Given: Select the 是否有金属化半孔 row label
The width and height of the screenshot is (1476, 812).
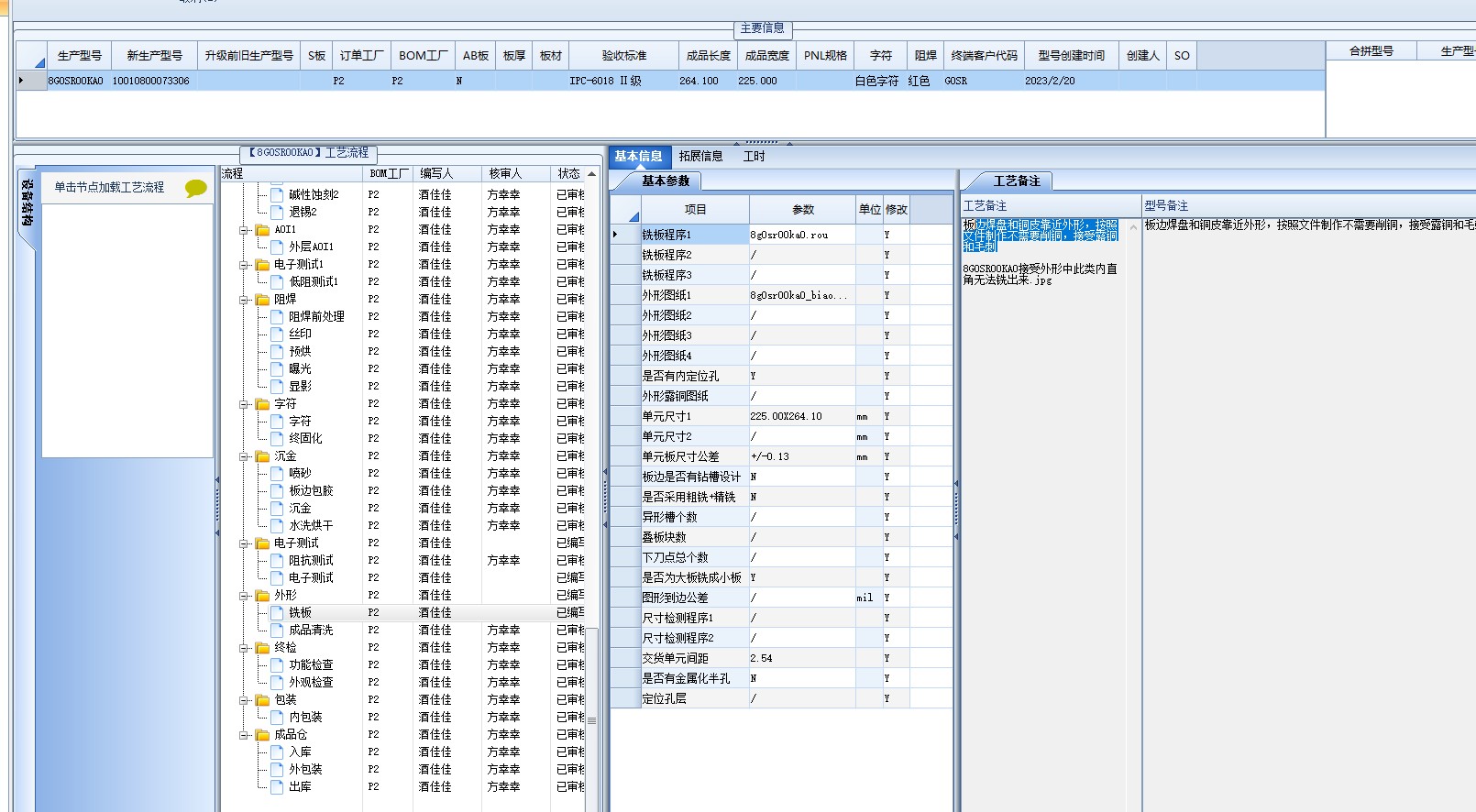Looking at the screenshot, I should tap(694, 678).
